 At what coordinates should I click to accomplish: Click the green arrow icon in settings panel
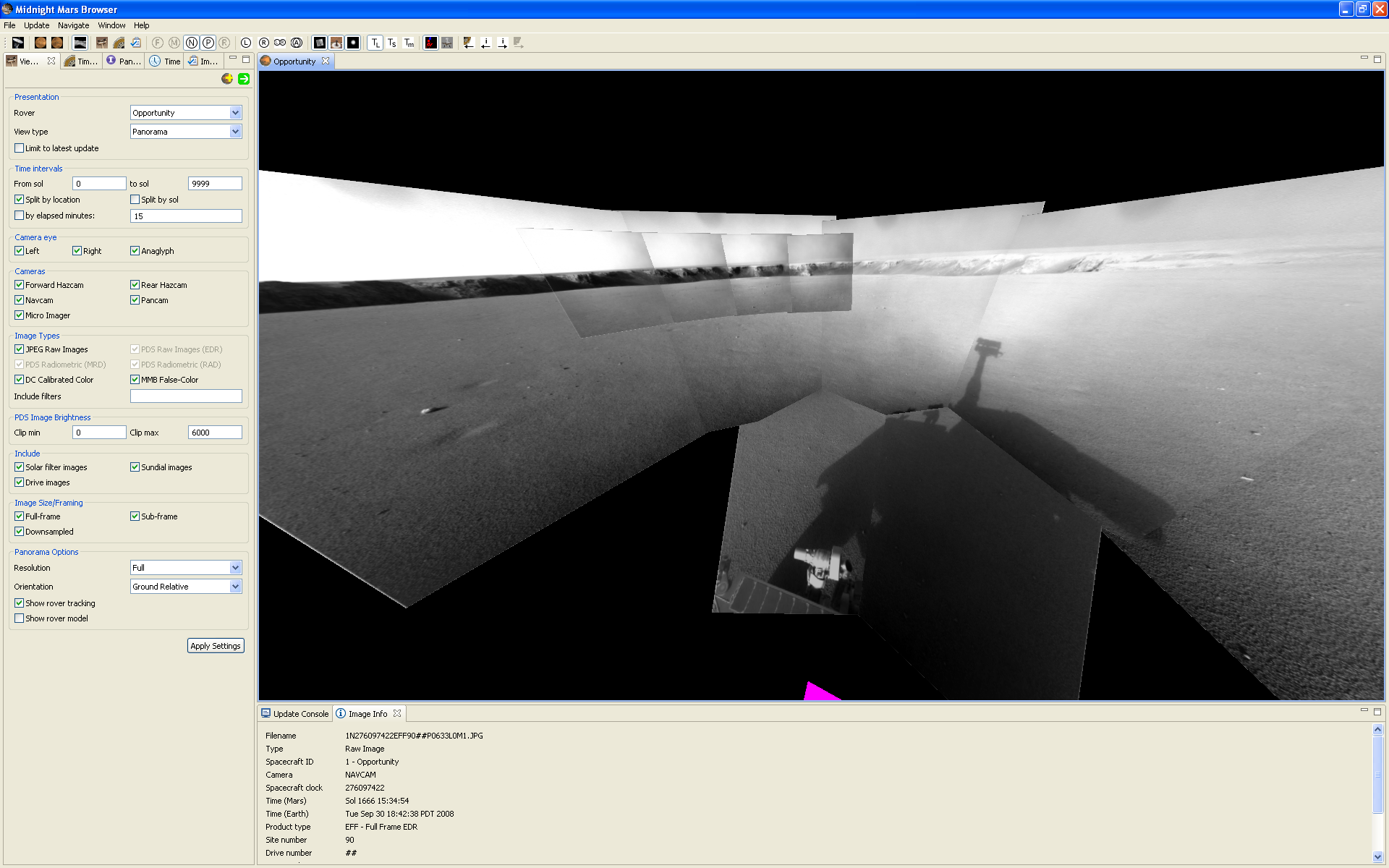click(244, 79)
